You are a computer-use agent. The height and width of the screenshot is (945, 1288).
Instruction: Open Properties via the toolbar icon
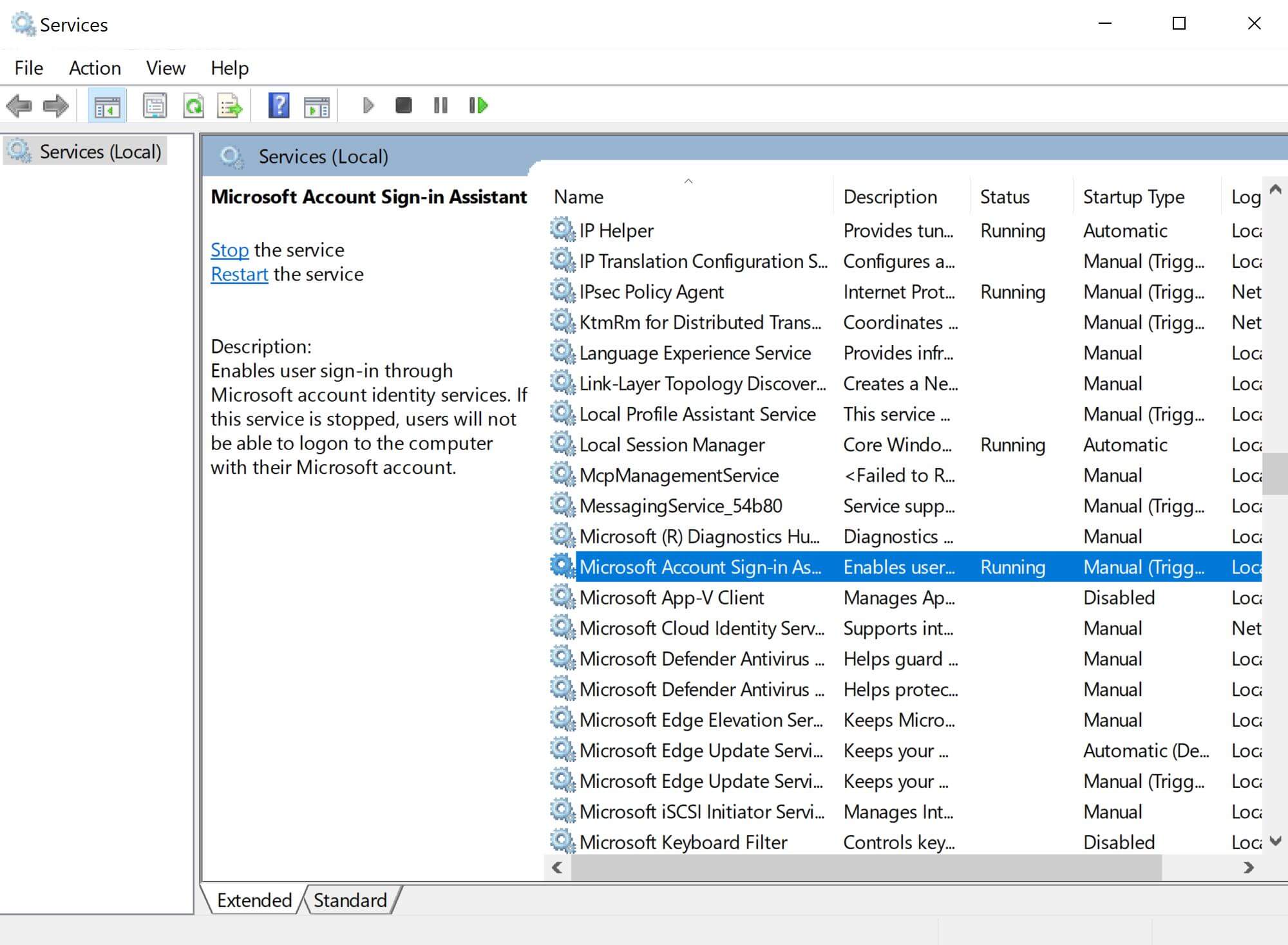154,106
